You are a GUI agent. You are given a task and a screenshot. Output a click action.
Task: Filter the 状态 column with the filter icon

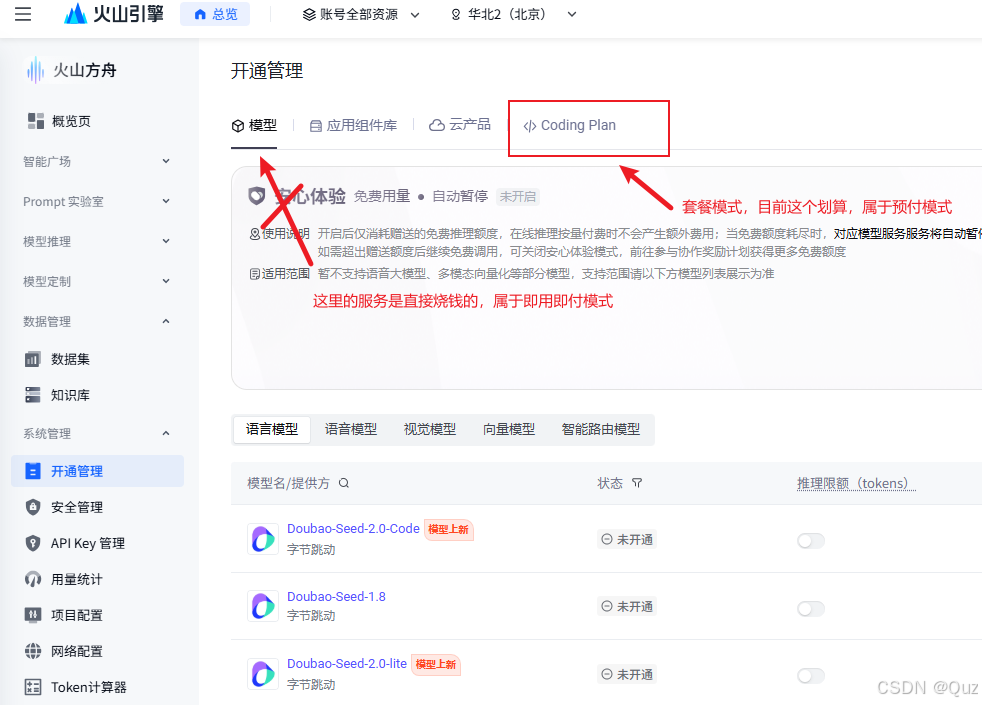point(638,482)
